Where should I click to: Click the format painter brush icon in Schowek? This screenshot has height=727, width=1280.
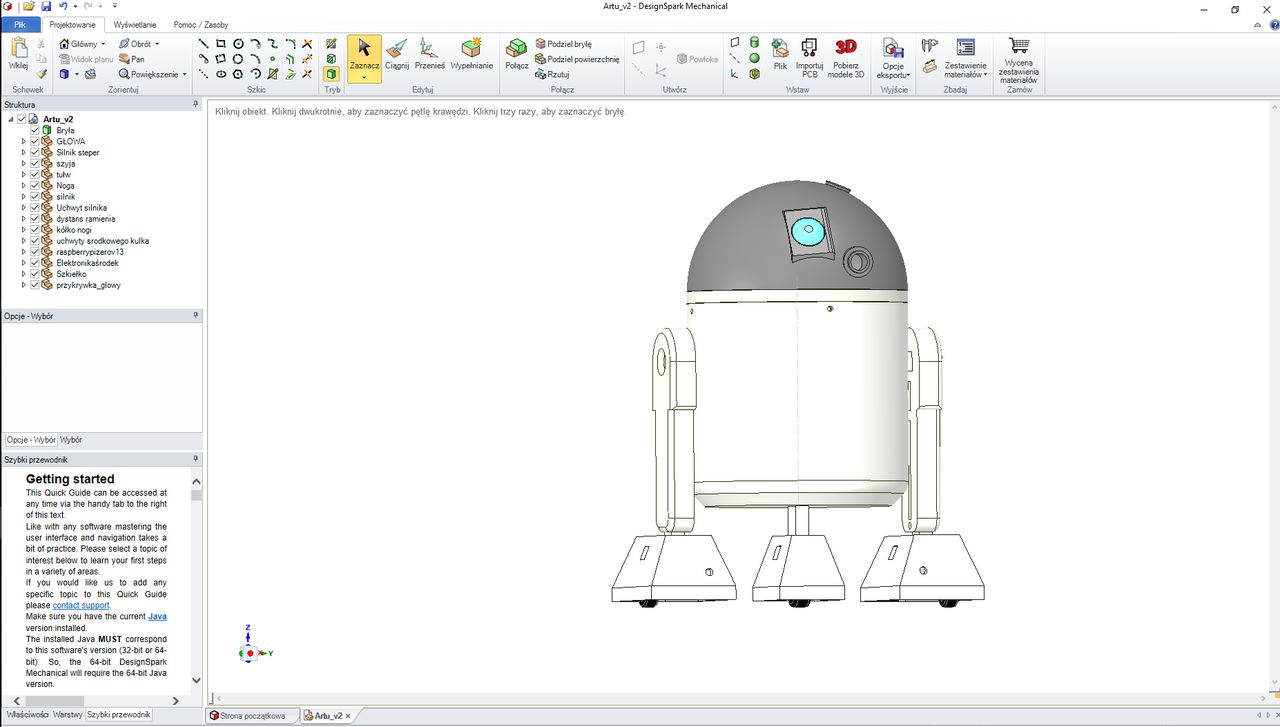(x=41, y=74)
